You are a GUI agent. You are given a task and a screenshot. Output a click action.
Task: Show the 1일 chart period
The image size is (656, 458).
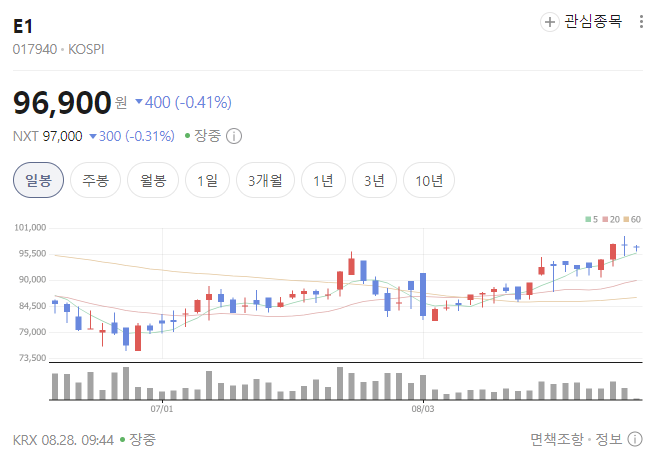coord(208,180)
